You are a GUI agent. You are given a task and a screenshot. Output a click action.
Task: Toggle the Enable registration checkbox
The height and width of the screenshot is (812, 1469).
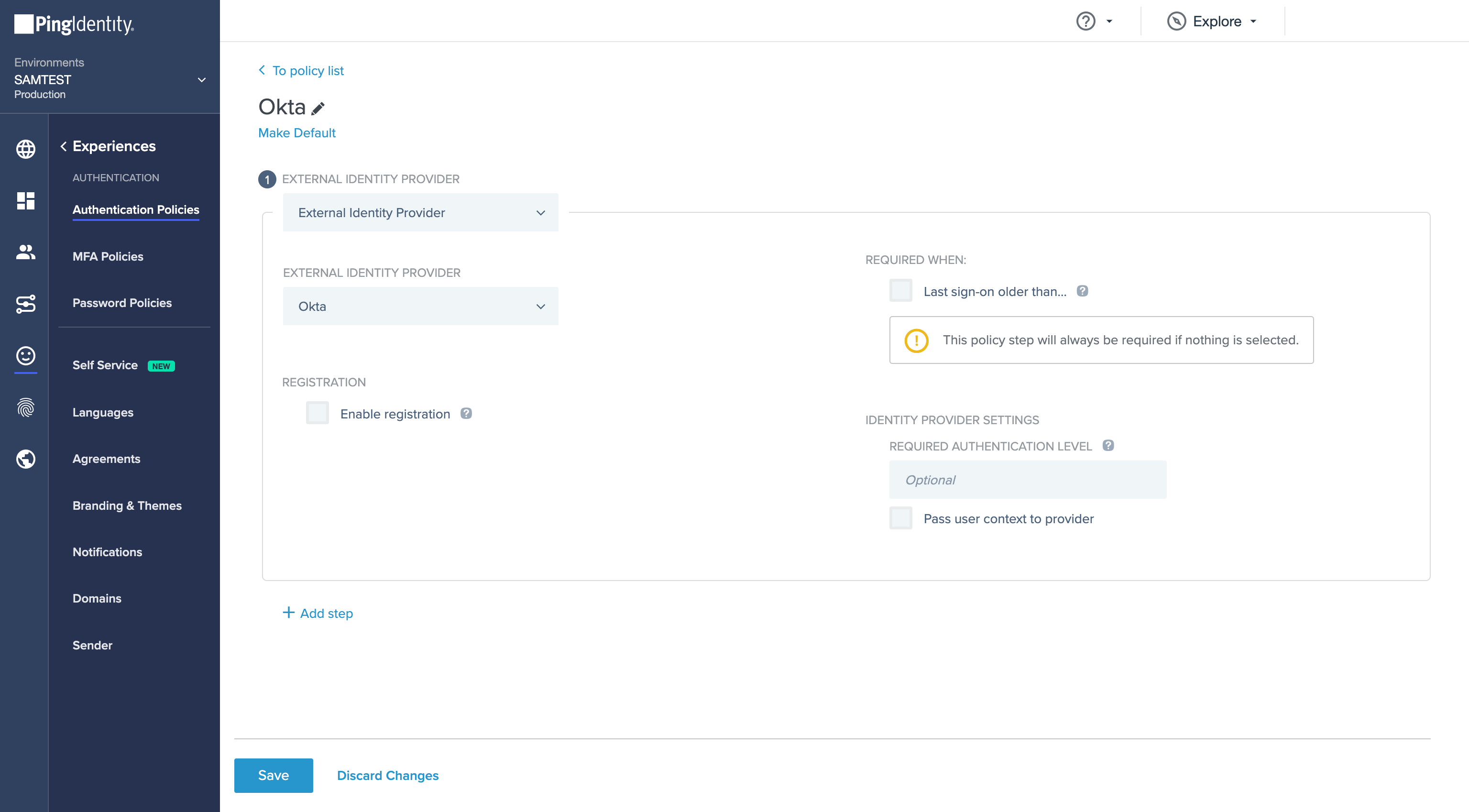pos(316,413)
